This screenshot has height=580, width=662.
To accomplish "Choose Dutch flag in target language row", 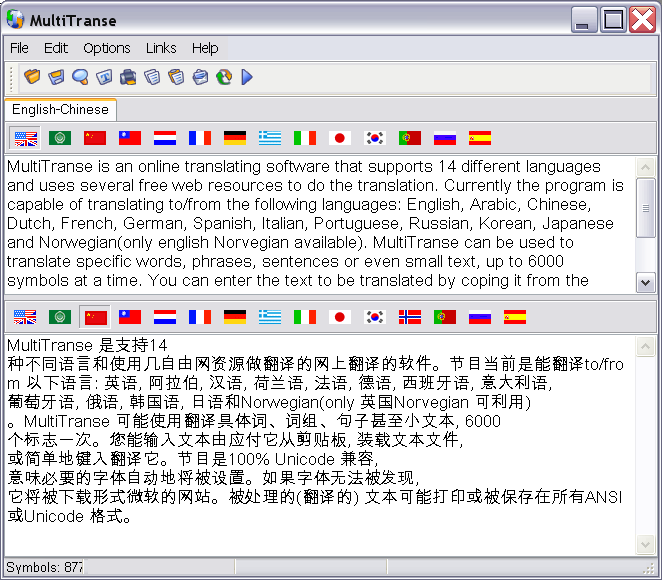I will coord(165,317).
